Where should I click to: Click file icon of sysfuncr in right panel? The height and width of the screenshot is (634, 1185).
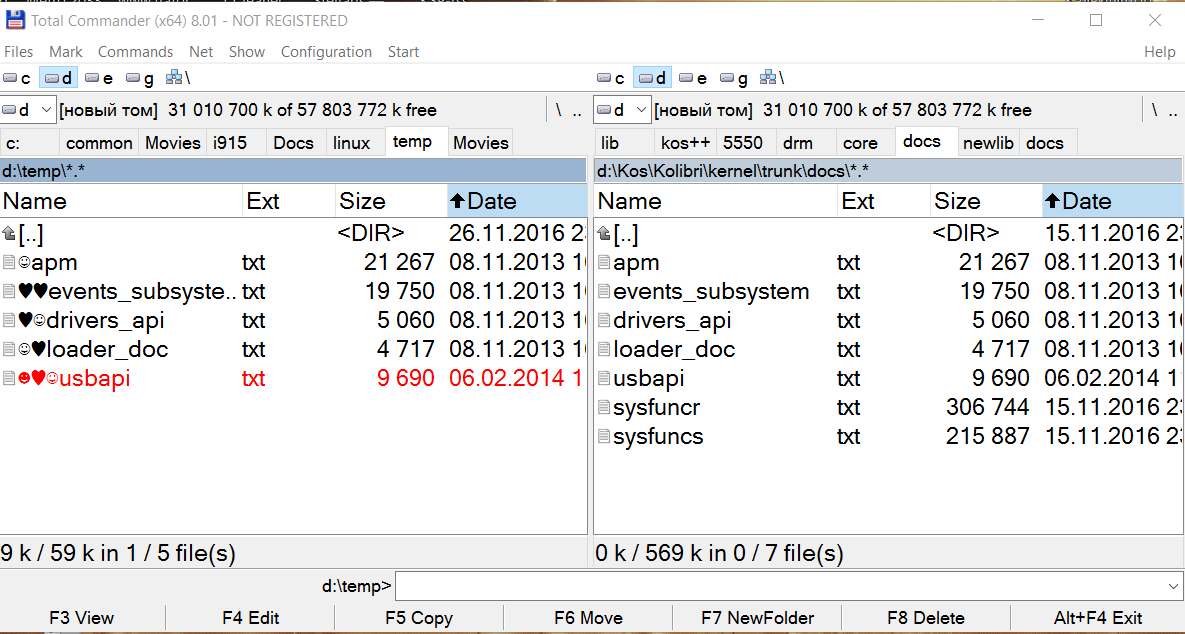tap(603, 408)
